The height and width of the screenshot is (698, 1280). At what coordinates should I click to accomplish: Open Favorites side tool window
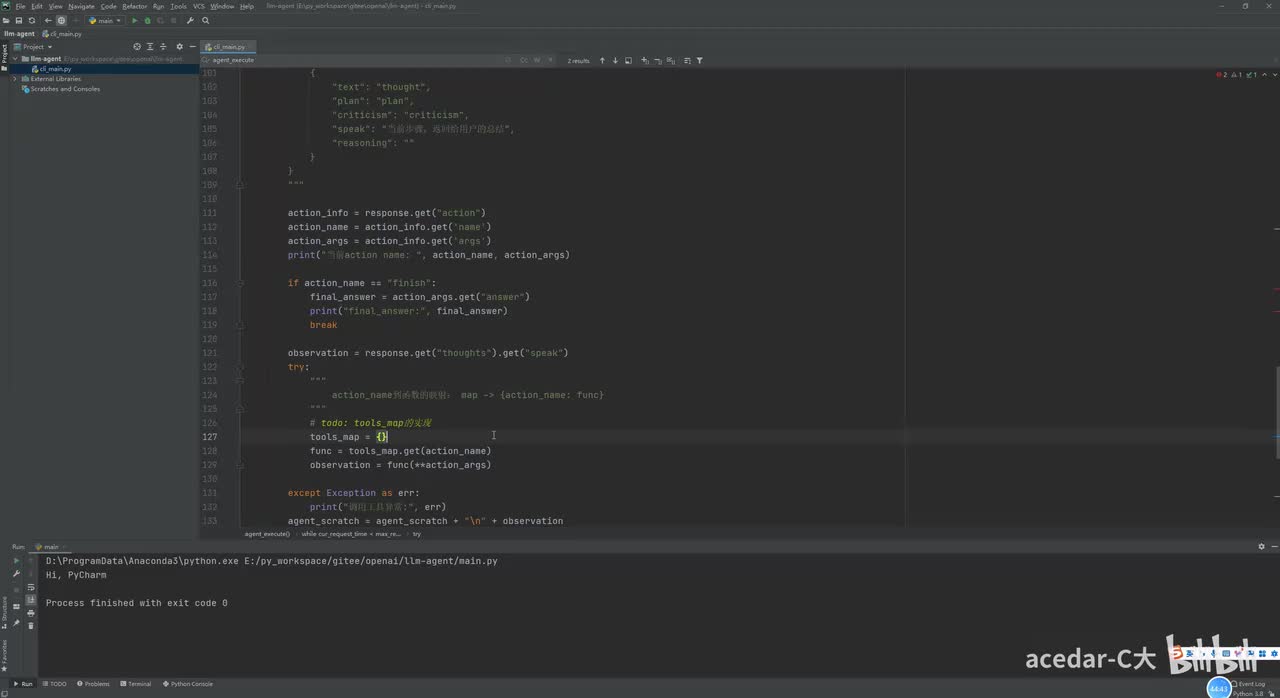coord(4,655)
